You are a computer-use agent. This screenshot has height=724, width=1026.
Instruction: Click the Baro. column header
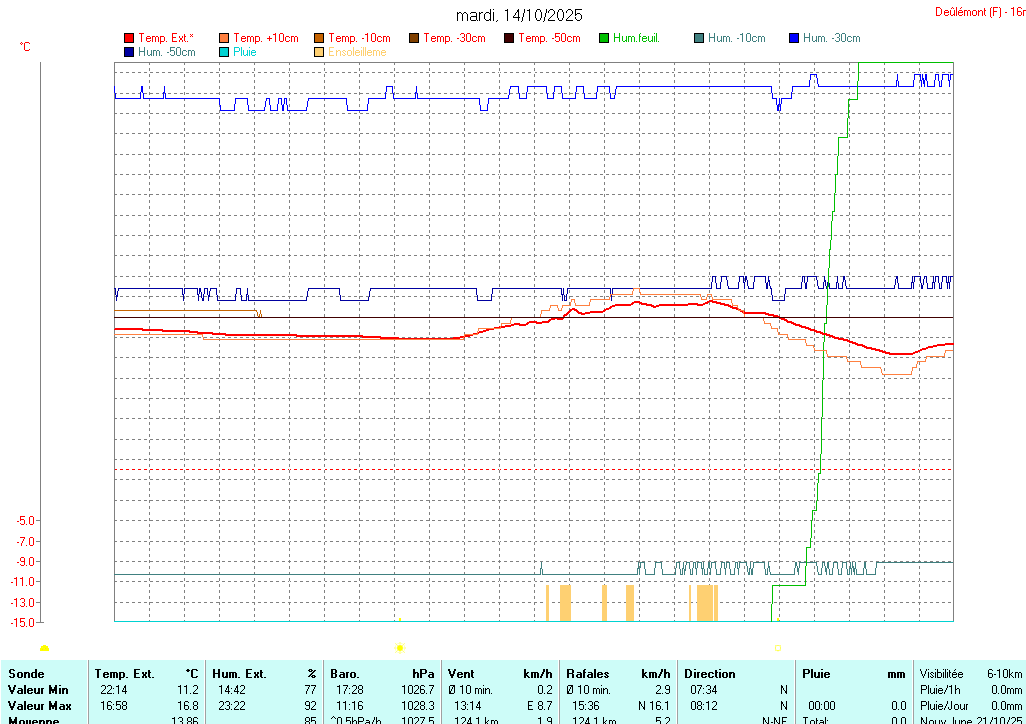tap(345, 674)
